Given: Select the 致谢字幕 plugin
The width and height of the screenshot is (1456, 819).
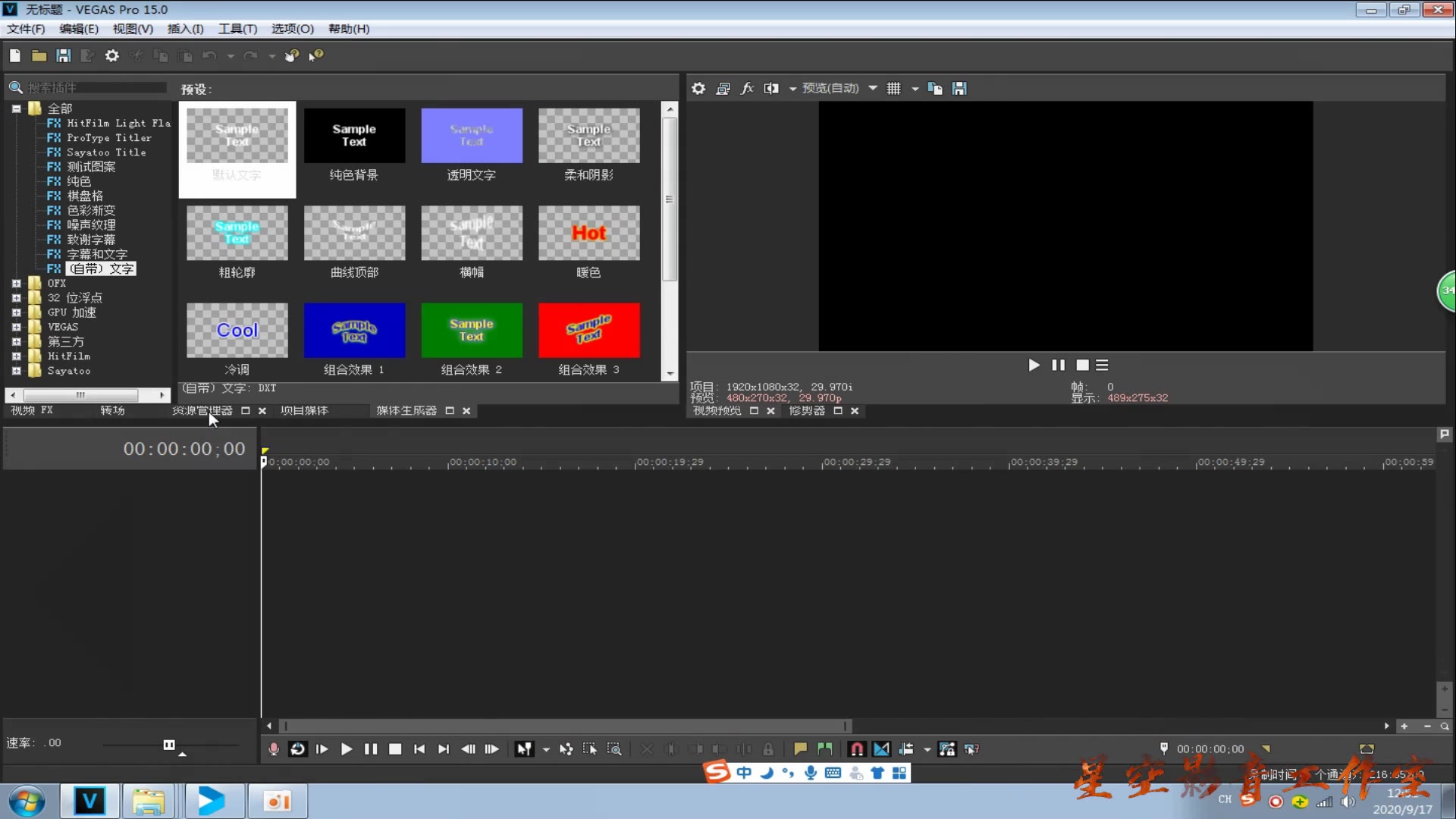Looking at the screenshot, I should point(91,240).
